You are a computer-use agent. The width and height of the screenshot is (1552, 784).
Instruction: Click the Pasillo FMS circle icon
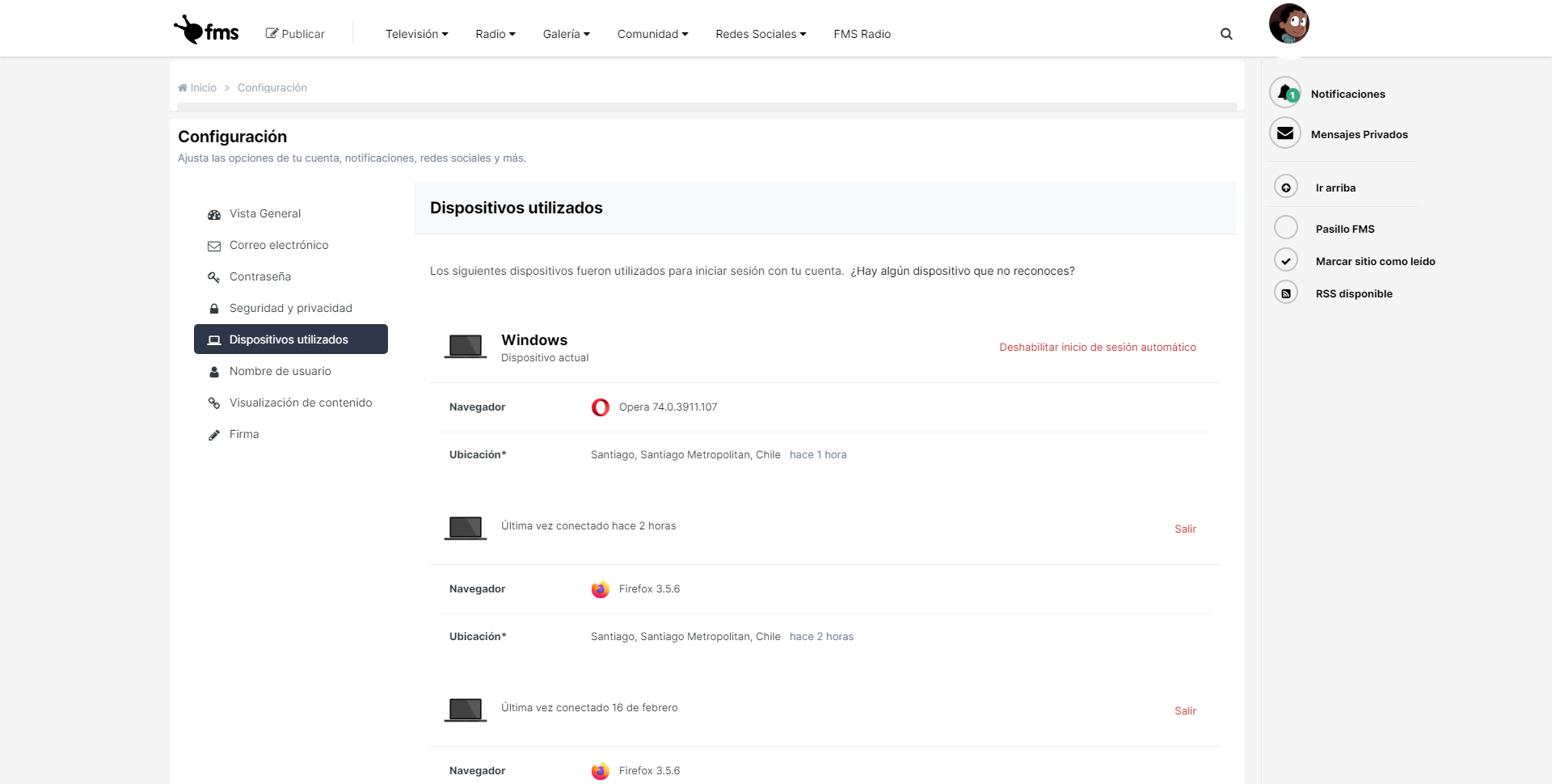[x=1286, y=228]
